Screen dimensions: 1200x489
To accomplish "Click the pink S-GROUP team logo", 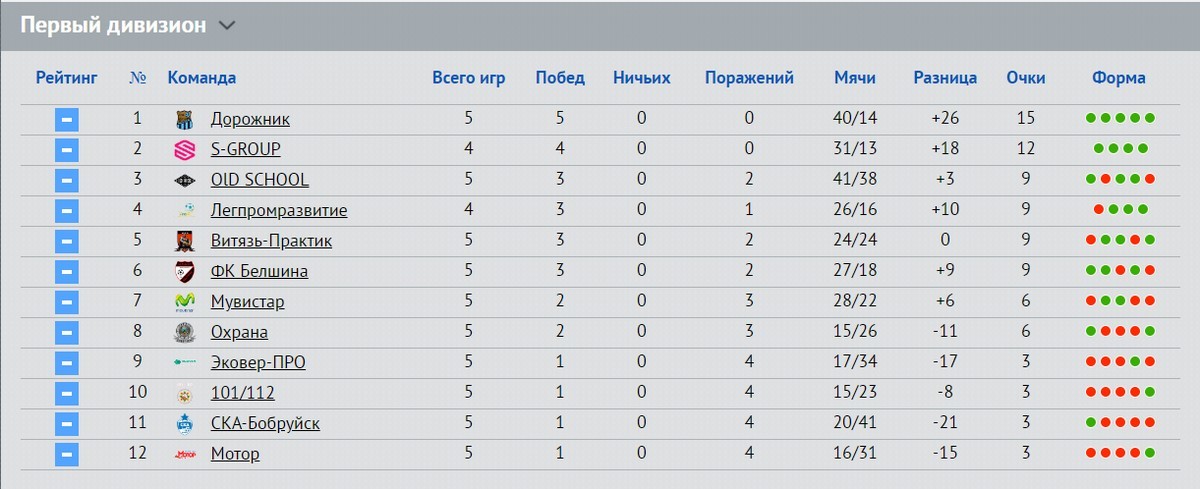I will point(185,150).
